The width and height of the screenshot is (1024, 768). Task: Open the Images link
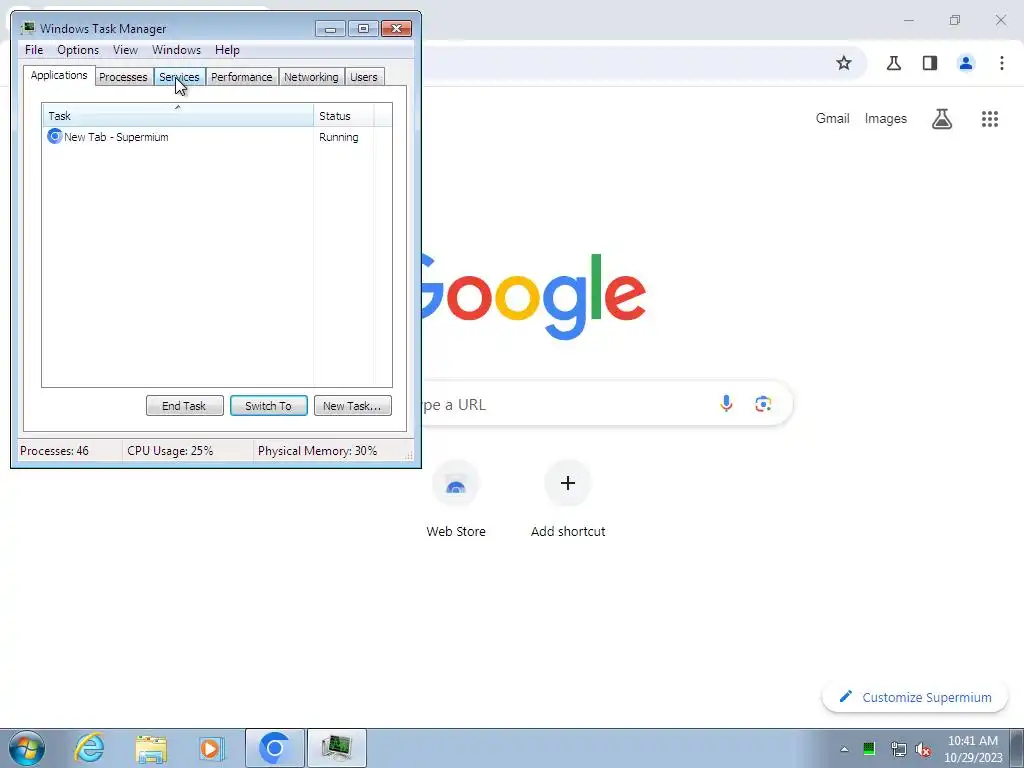pos(886,118)
